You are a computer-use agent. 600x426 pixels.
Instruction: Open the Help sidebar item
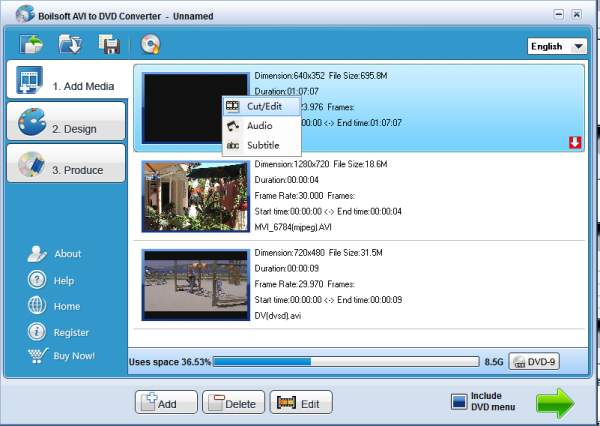(63, 281)
